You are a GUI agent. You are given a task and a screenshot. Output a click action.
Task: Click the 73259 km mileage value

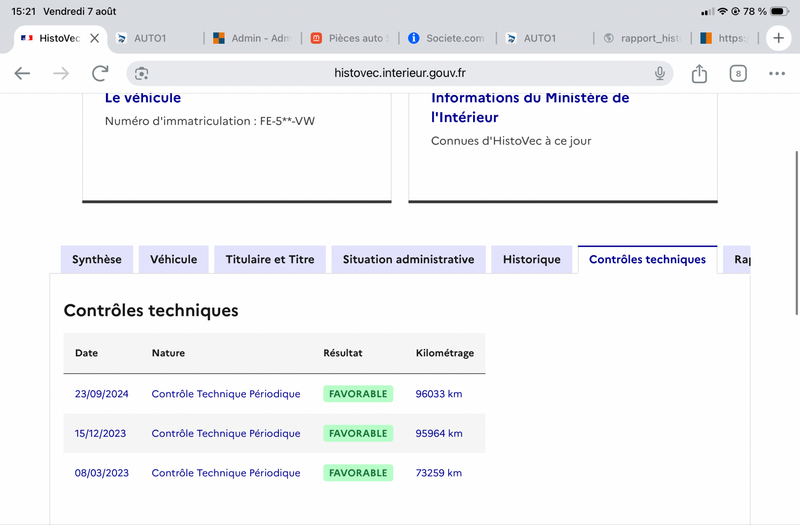coord(439,473)
